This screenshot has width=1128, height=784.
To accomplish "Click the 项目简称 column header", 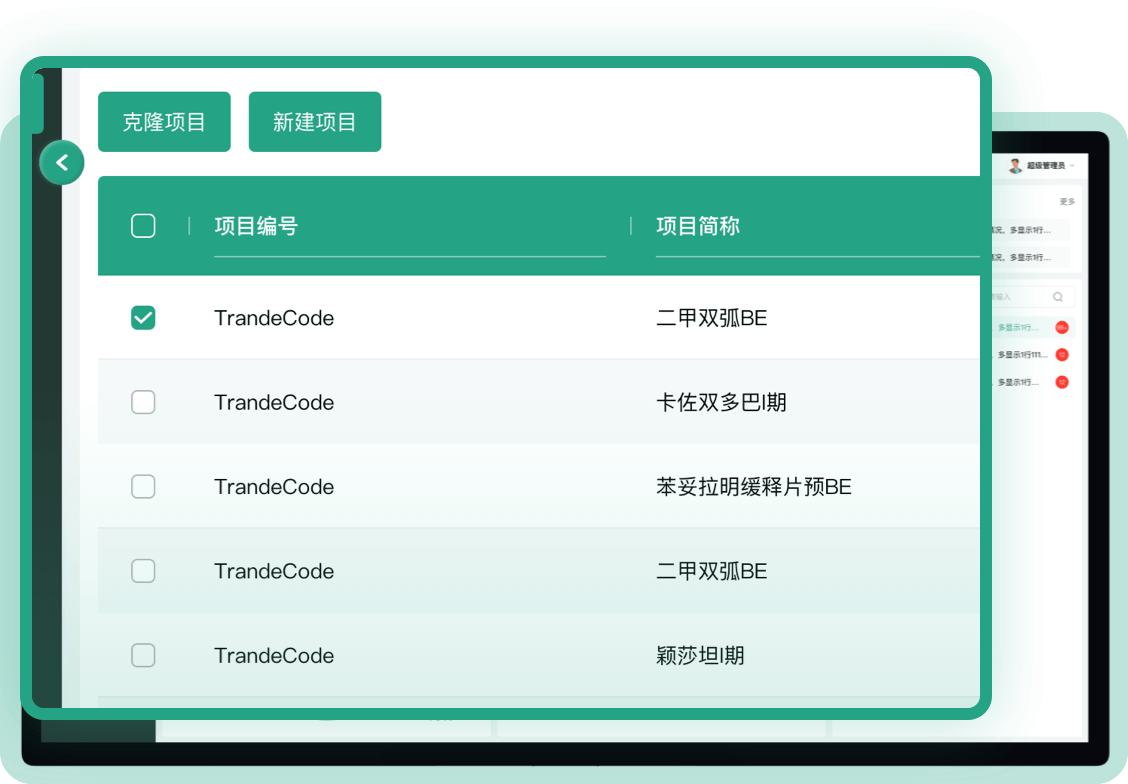I will pos(697,226).
